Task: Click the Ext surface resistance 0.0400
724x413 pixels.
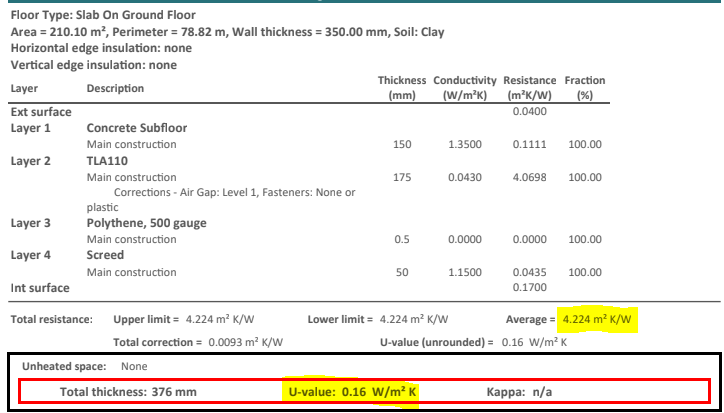Action: 530,111
